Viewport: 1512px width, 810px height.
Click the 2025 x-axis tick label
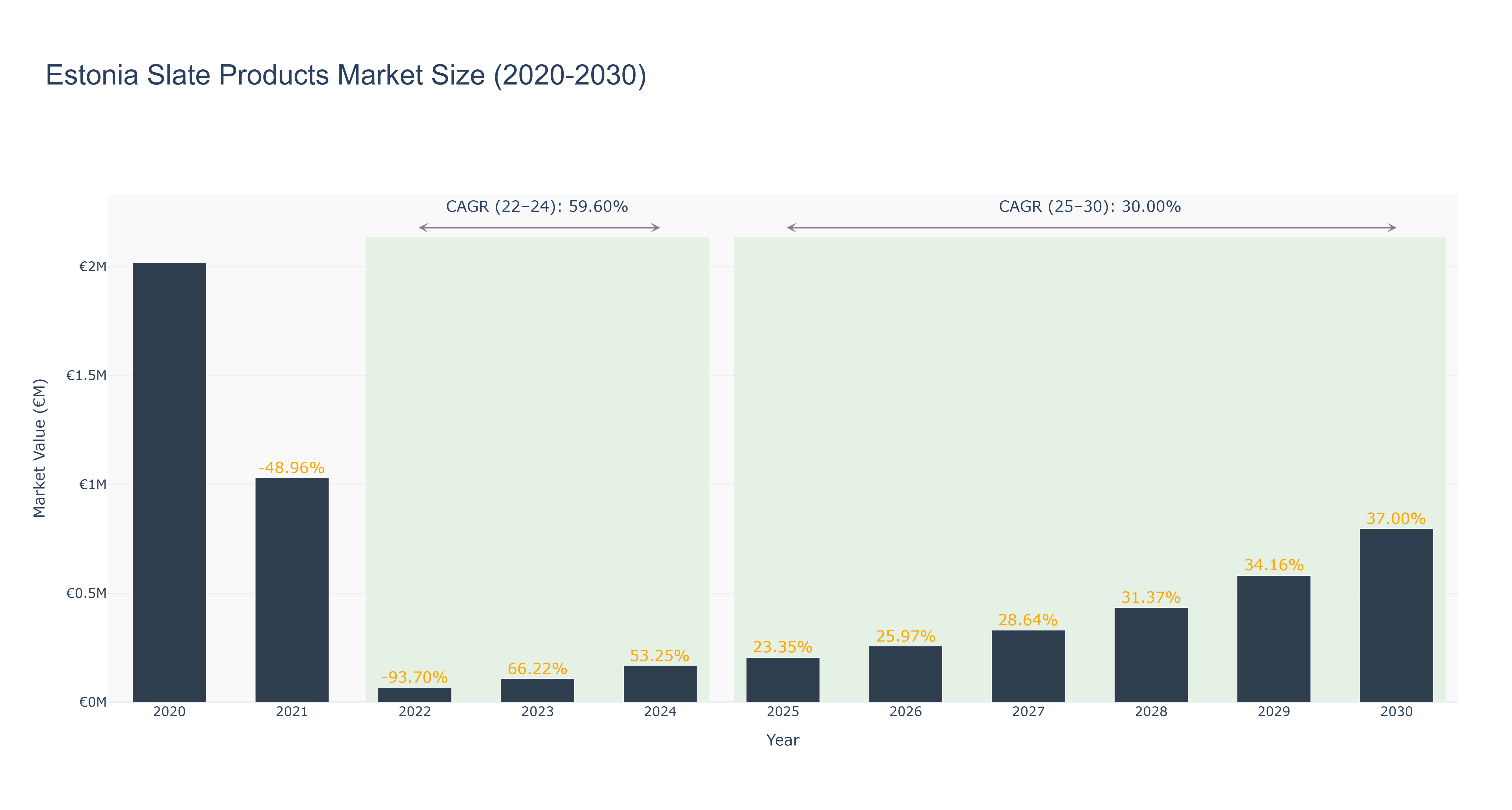tap(782, 712)
